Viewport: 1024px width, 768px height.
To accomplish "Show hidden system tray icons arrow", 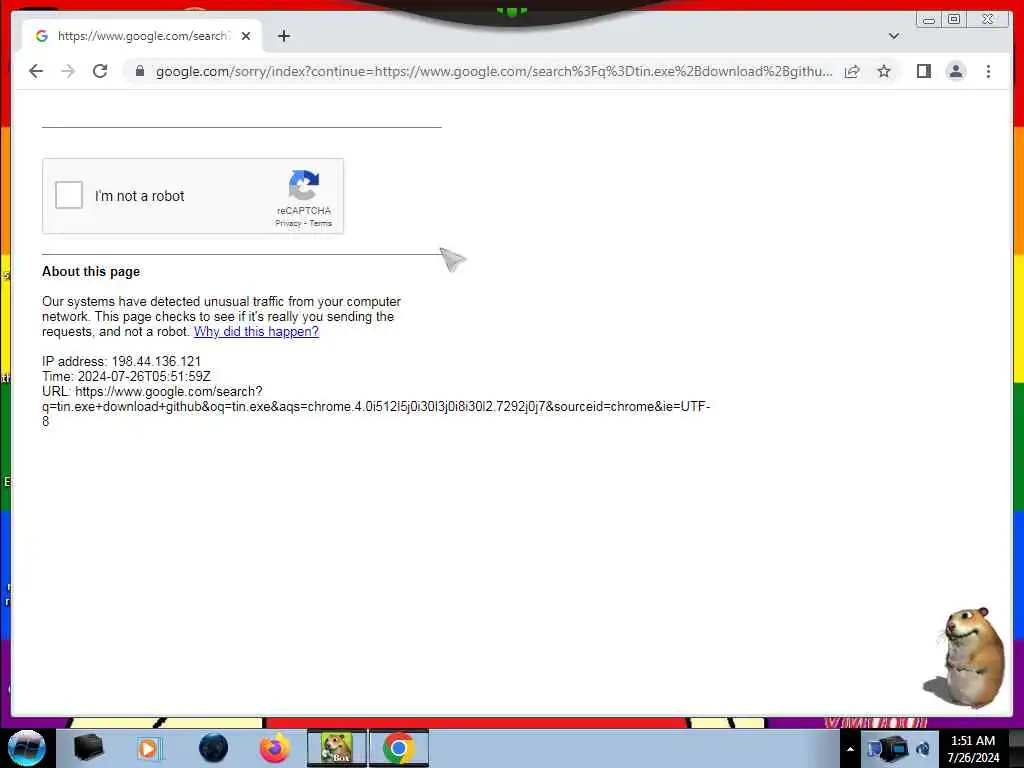I will [x=850, y=749].
